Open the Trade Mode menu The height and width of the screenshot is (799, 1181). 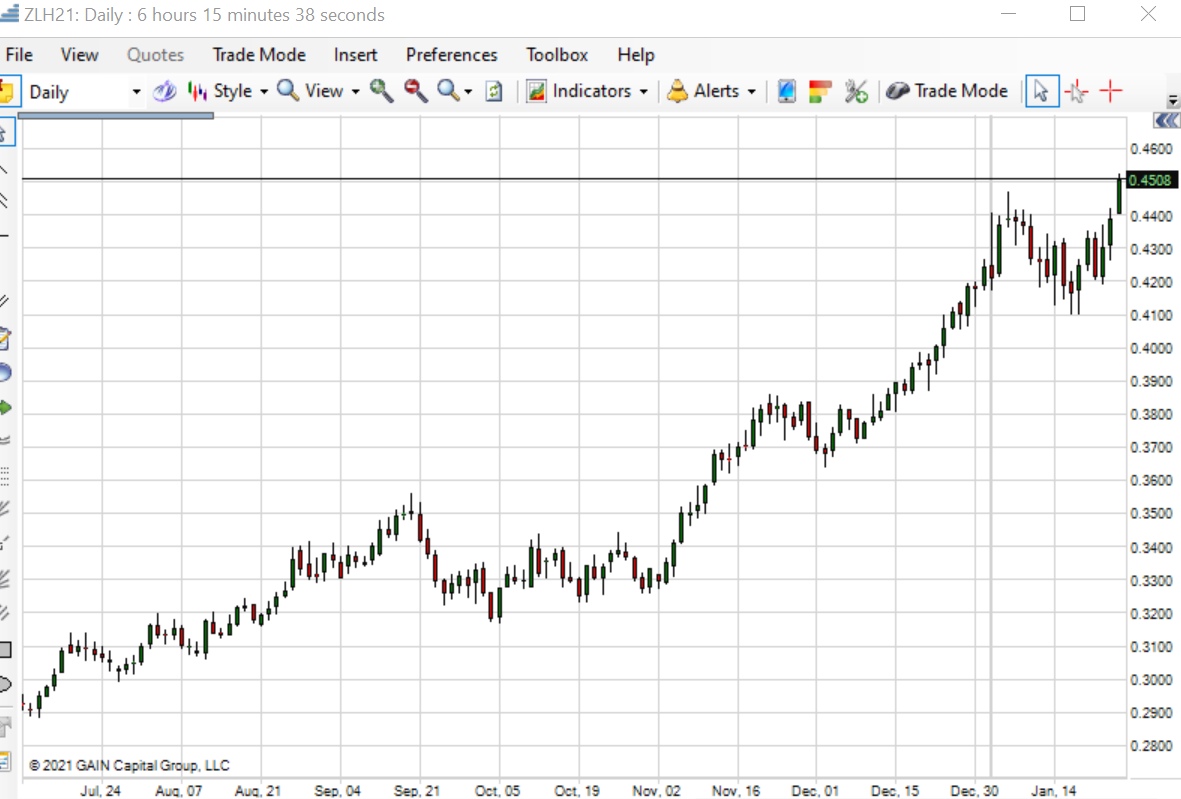(x=259, y=55)
